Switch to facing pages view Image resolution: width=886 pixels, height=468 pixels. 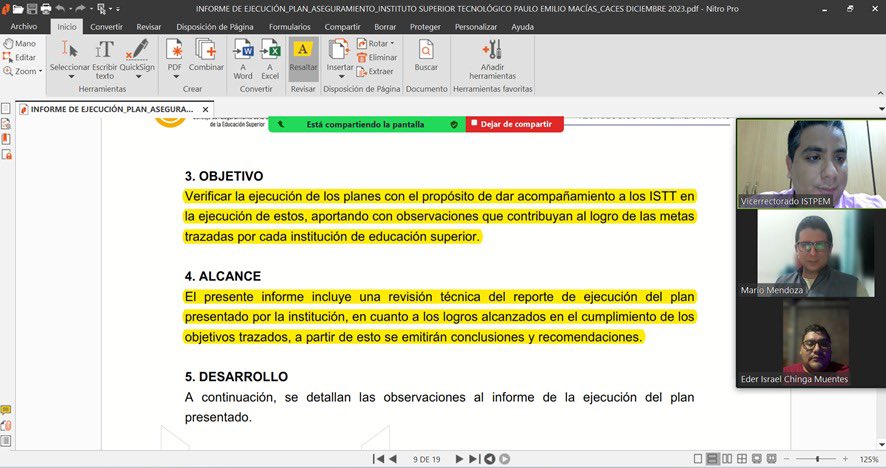(727, 458)
